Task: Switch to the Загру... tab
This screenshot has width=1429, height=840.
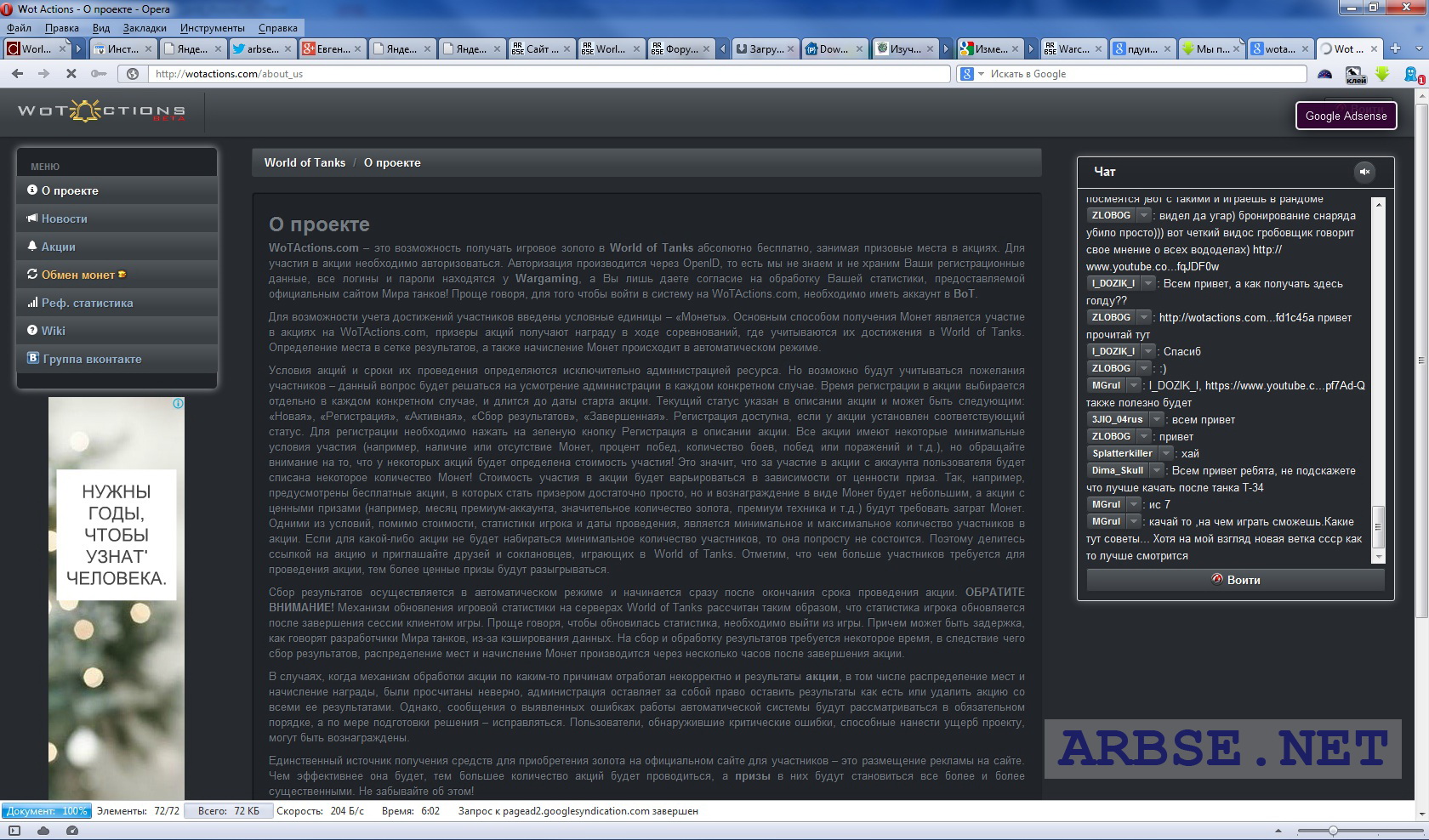Action: (x=766, y=49)
